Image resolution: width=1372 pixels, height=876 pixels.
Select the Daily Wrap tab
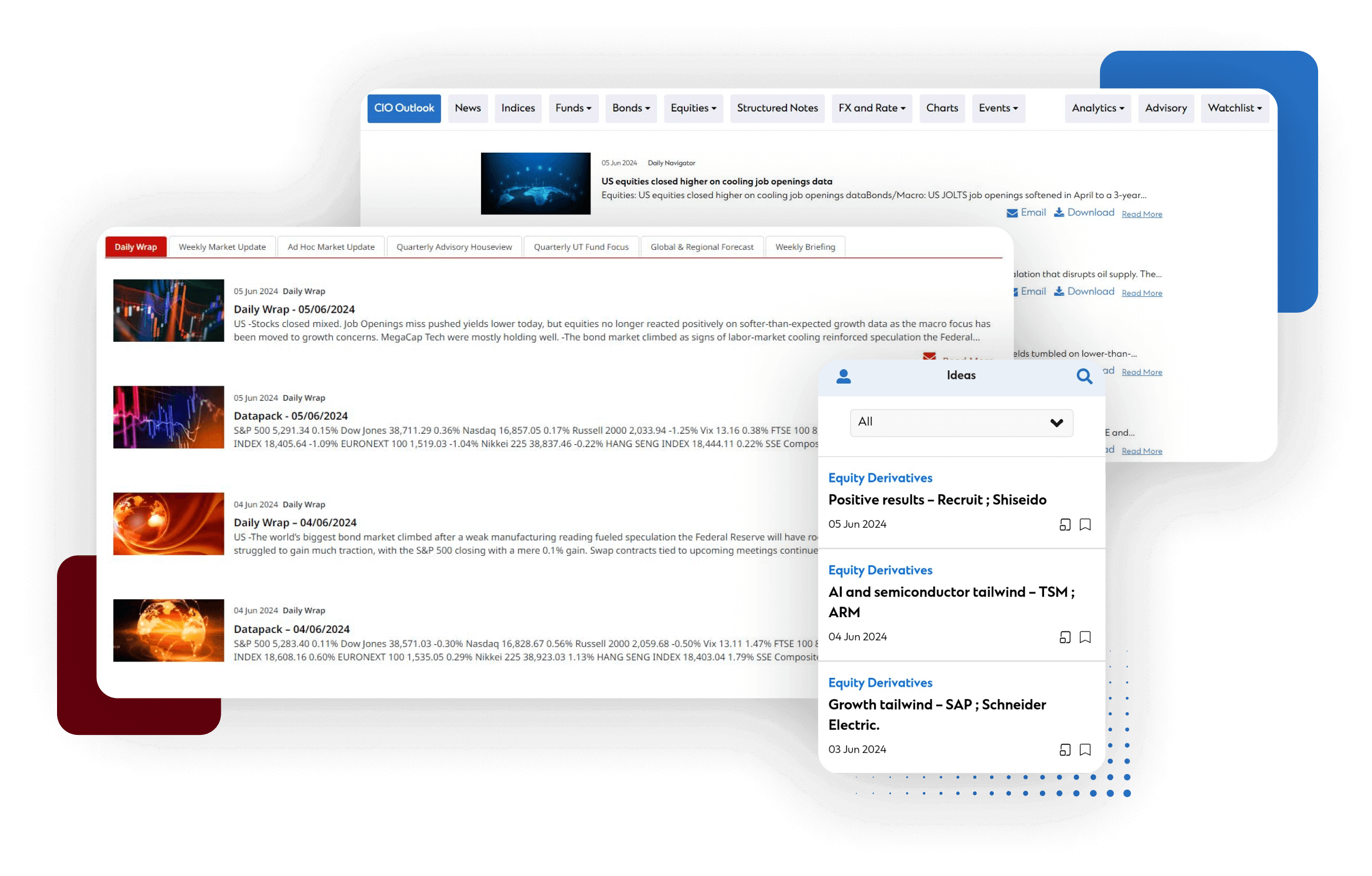tap(136, 246)
